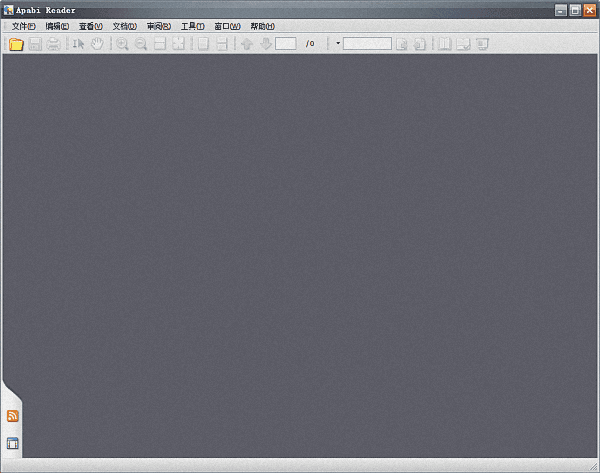Click the open book reading mode icon

pyautogui.click(x=445, y=44)
